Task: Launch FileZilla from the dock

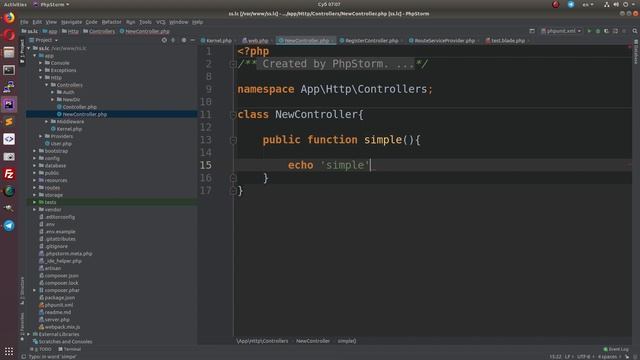Action: (x=9, y=174)
